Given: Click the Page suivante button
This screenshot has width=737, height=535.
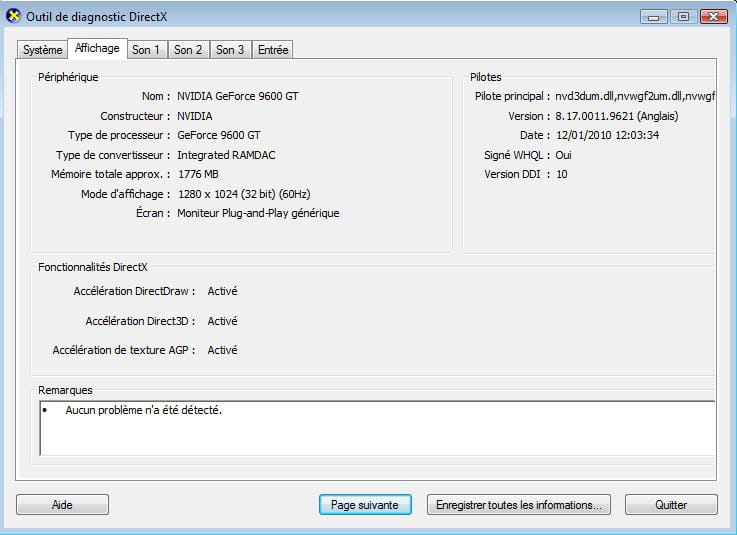Looking at the screenshot, I should pyautogui.click(x=365, y=505).
